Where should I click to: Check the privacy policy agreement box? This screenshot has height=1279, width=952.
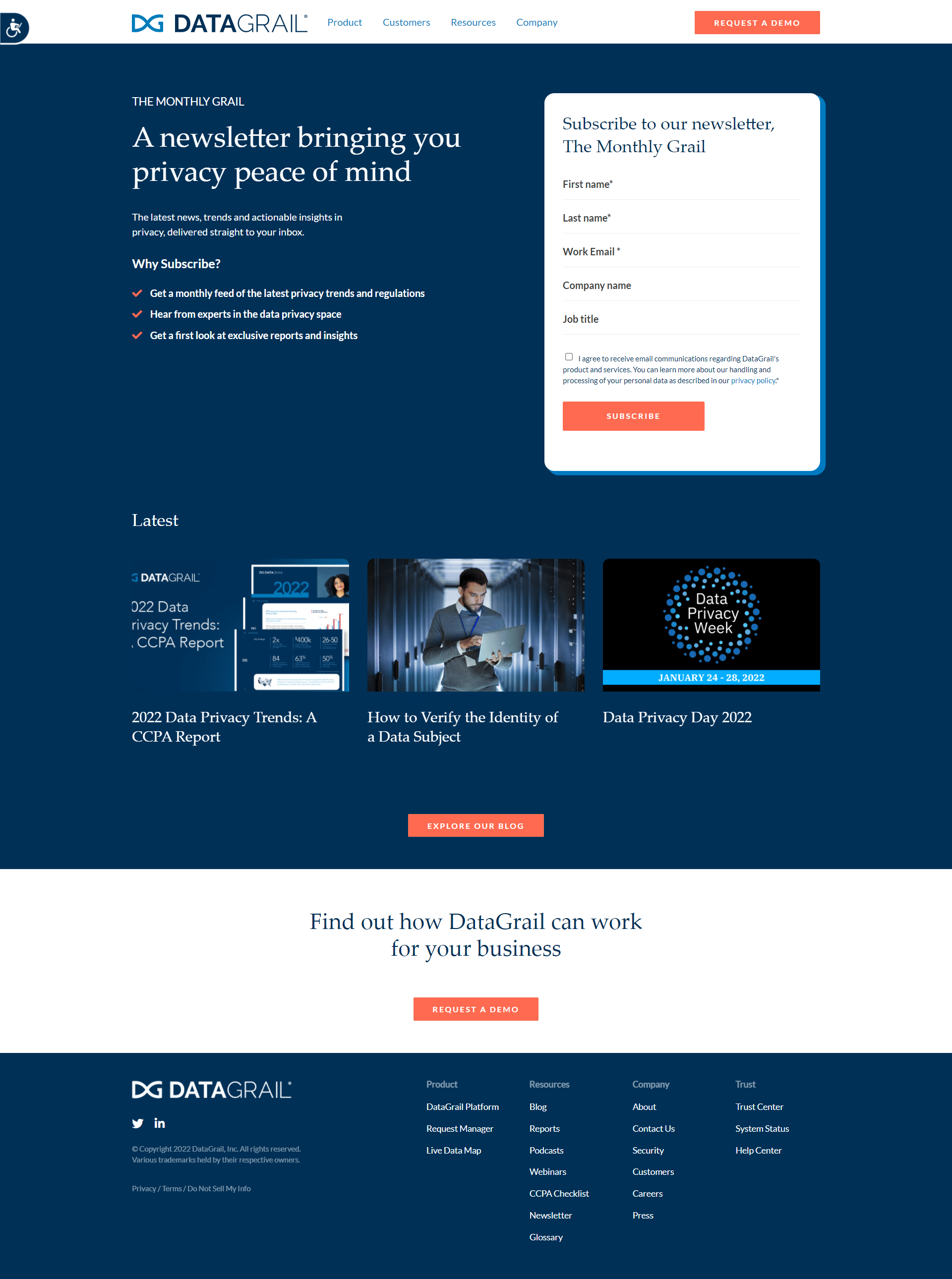(x=567, y=356)
